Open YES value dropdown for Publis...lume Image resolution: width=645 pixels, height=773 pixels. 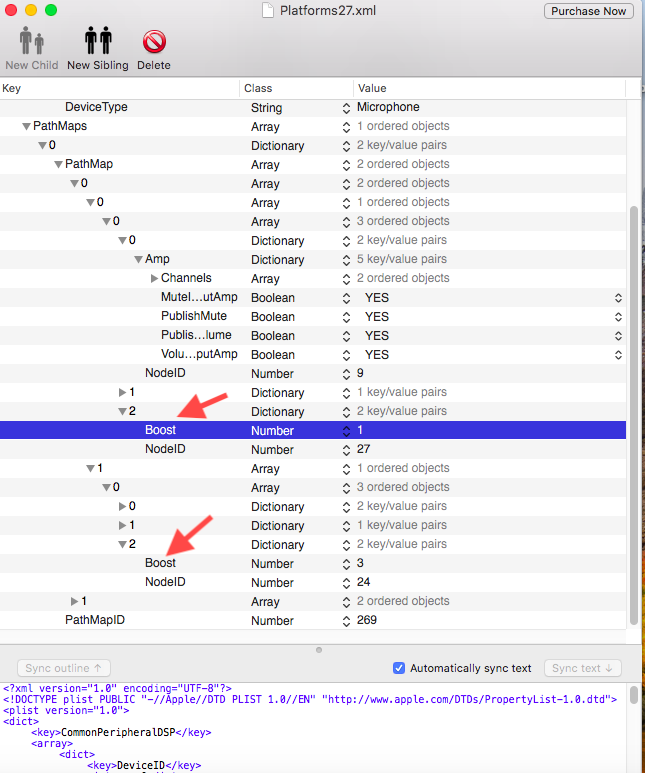[618, 336]
